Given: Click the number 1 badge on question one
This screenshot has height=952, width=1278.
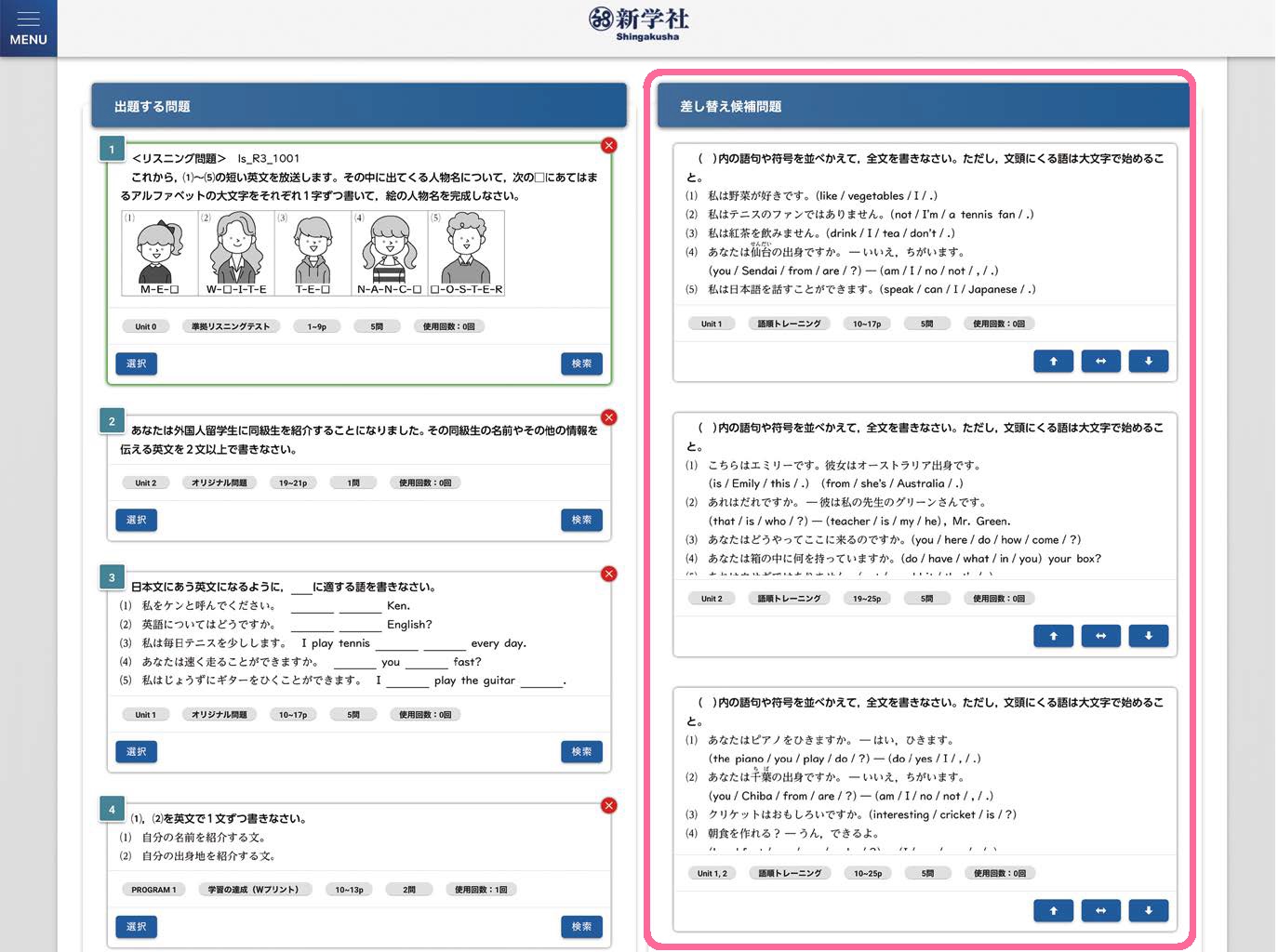Looking at the screenshot, I should coord(112,149).
